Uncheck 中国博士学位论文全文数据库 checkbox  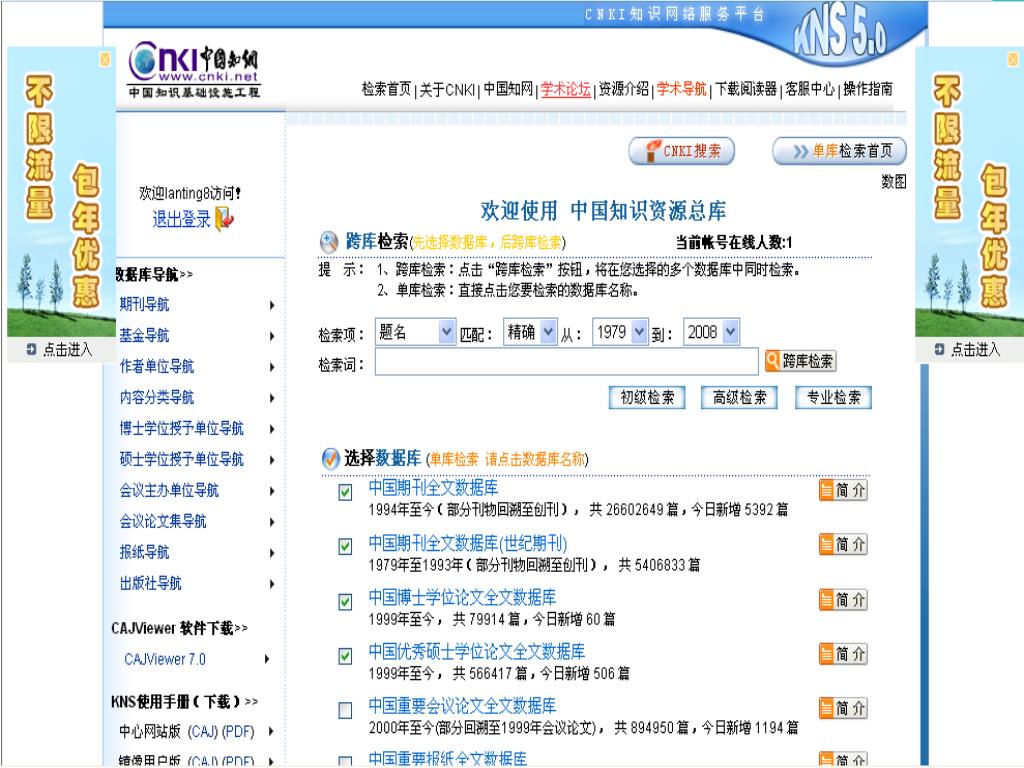pos(345,601)
